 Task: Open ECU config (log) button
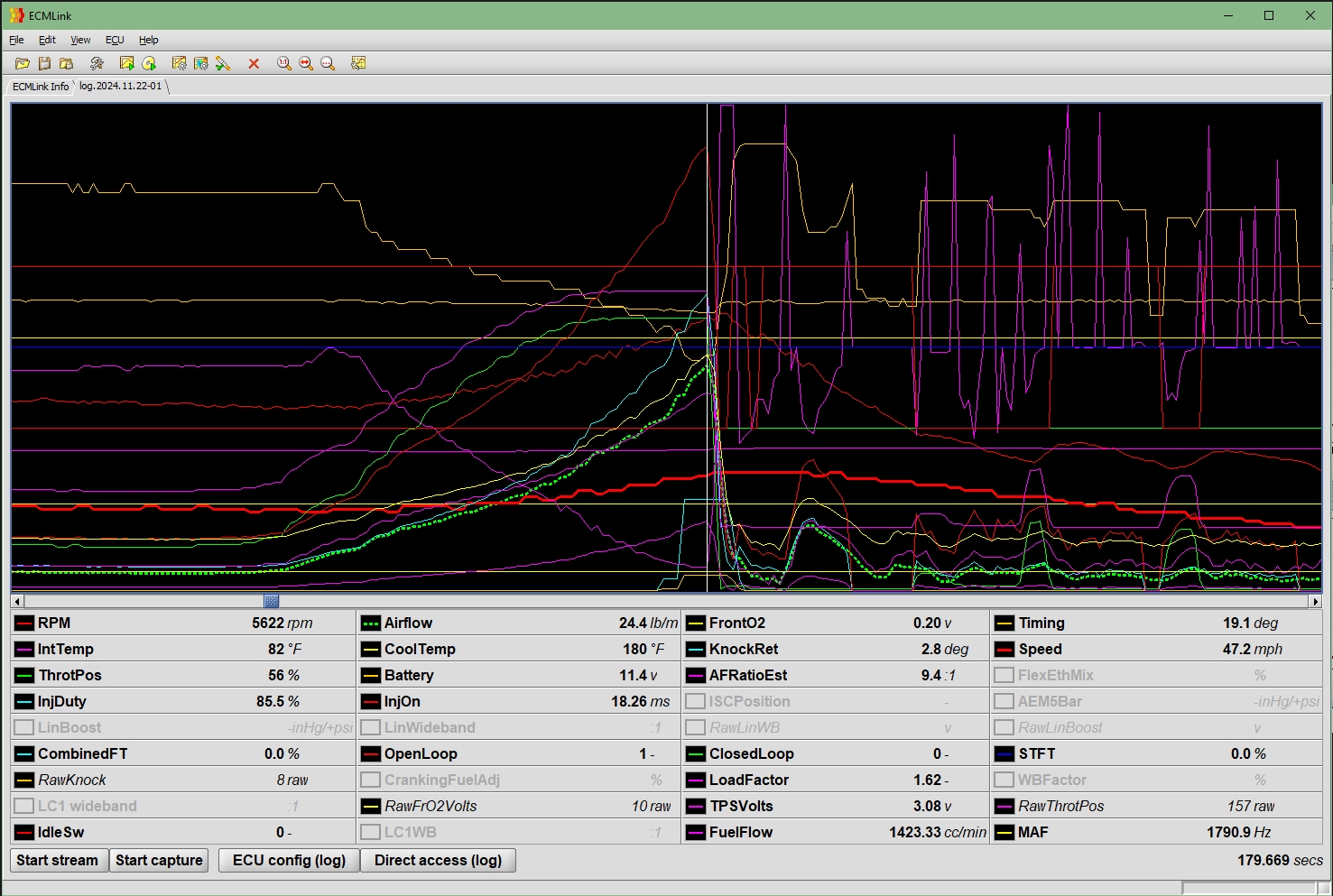click(x=289, y=860)
